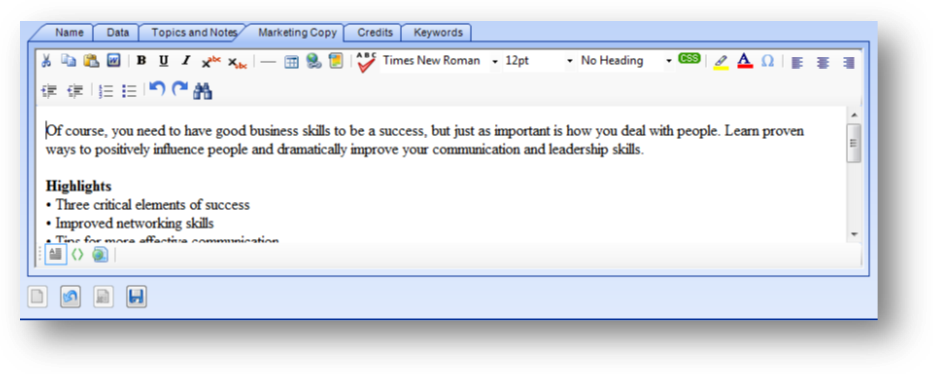This screenshot has width=933, height=374.
Task: Toggle Italic formatting
Action: (x=186, y=61)
